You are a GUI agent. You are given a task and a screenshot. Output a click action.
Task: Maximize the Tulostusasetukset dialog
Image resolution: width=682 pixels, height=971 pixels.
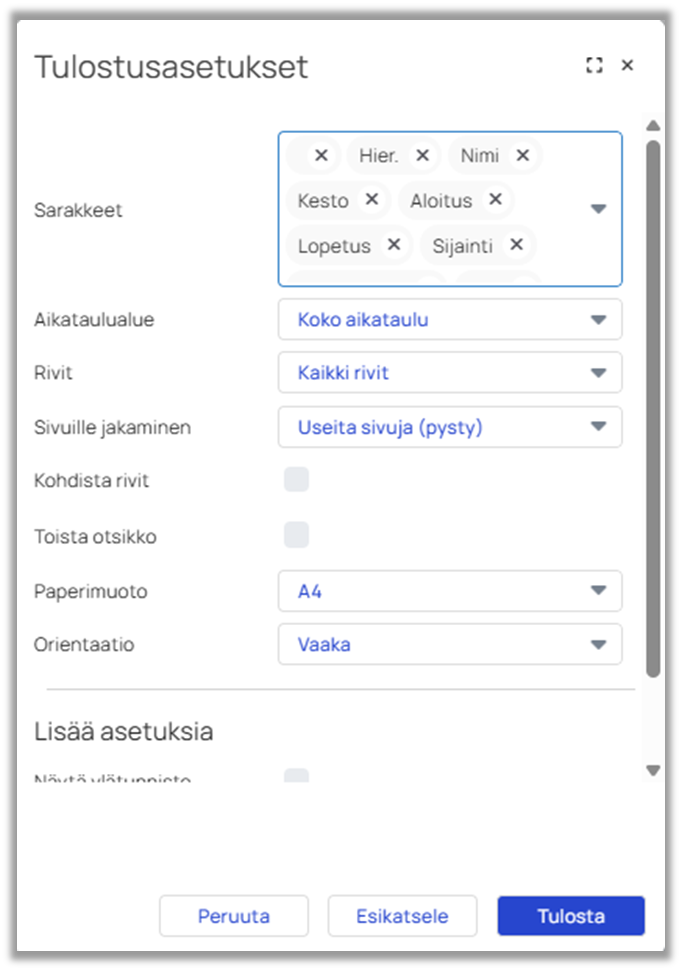(x=594, y=65)
